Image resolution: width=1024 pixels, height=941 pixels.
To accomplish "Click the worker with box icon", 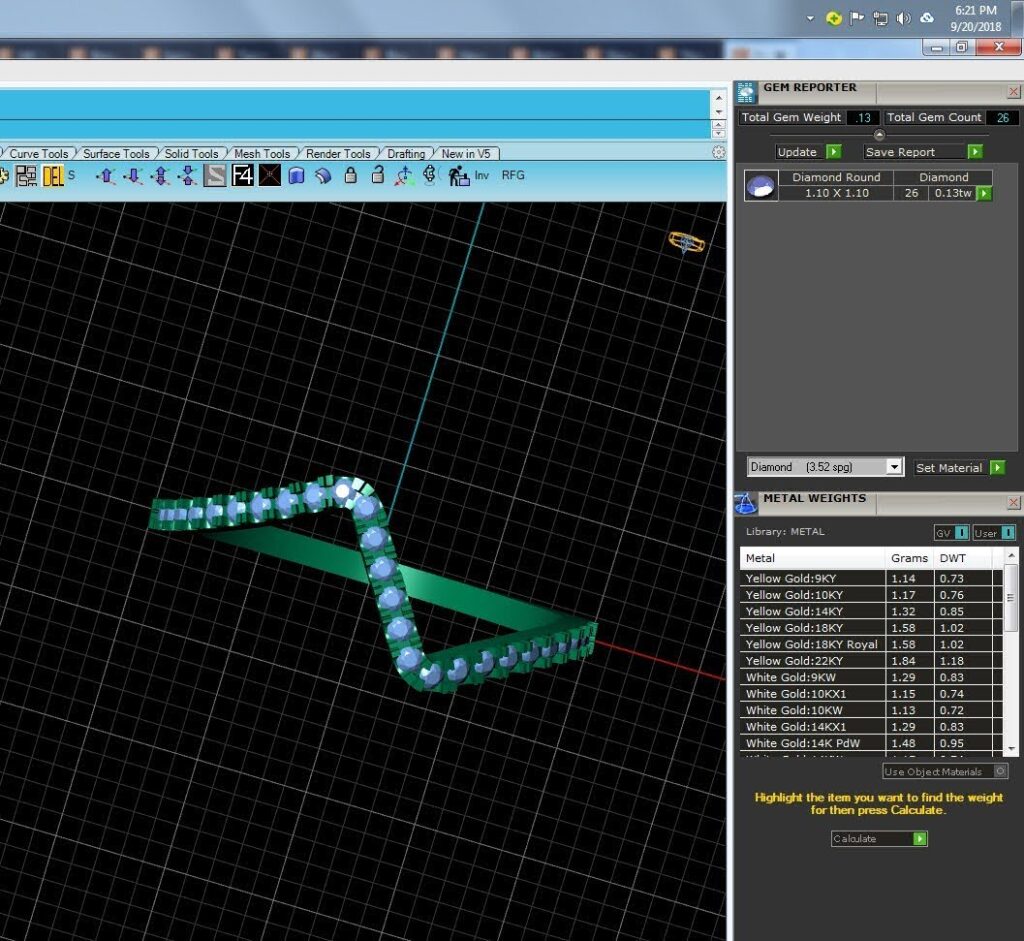I will (458, 175).
